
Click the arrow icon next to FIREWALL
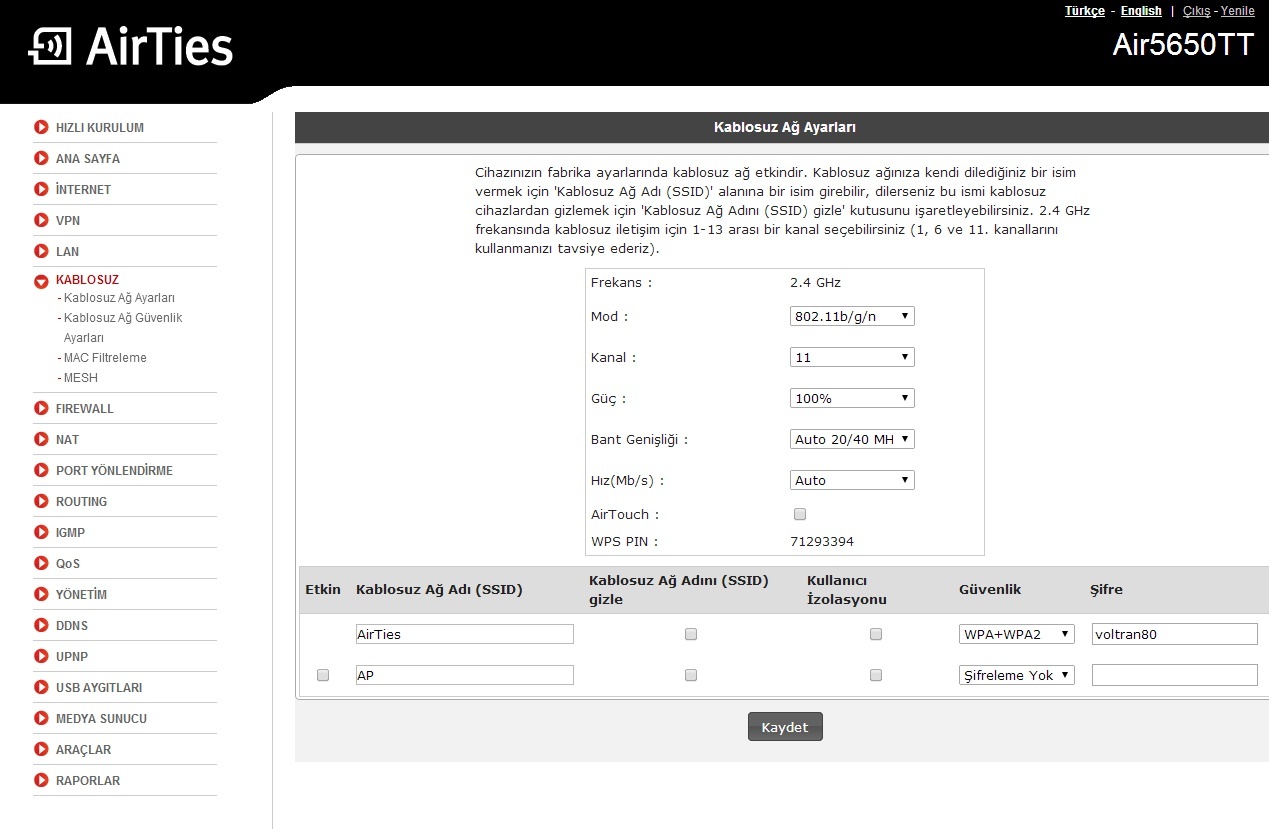coord(41,408)
